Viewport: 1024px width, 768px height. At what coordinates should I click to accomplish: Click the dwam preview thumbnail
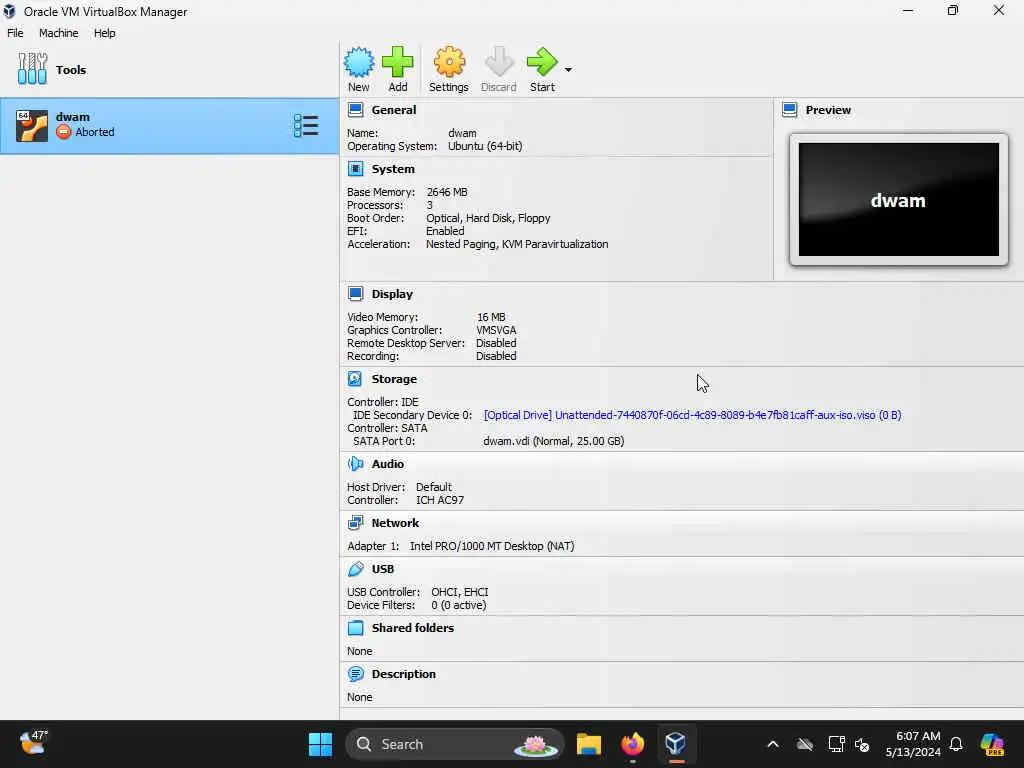[x=899, y=200]
